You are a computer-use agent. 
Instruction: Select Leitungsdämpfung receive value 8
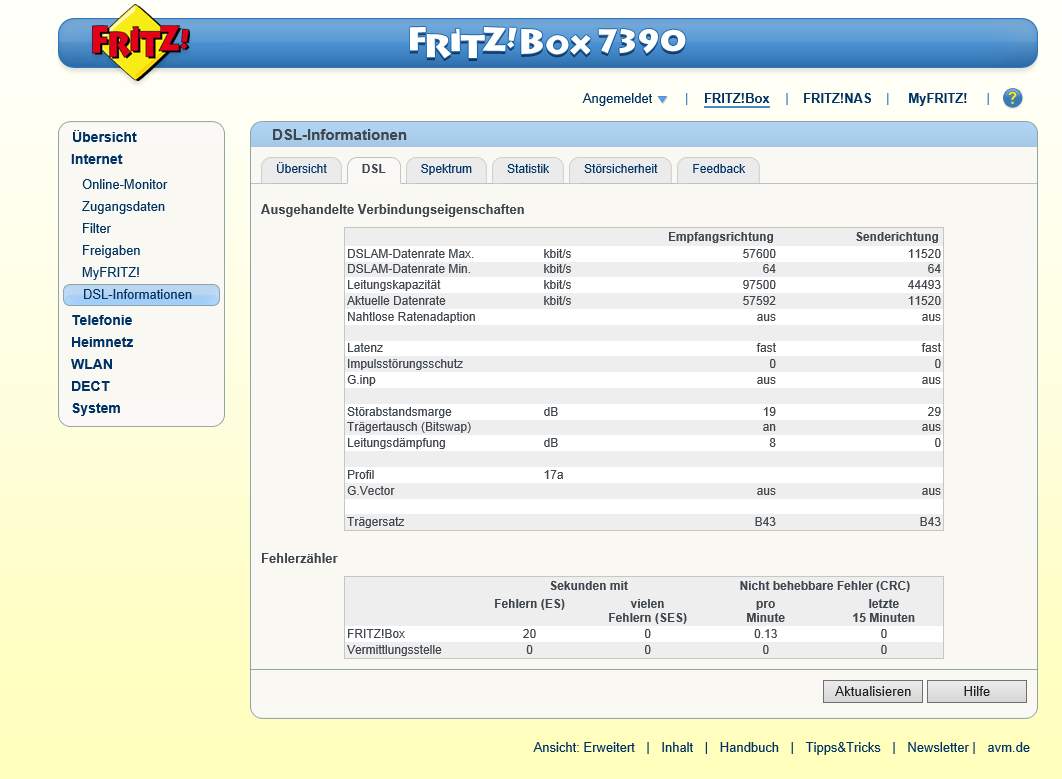pos(772,443)
